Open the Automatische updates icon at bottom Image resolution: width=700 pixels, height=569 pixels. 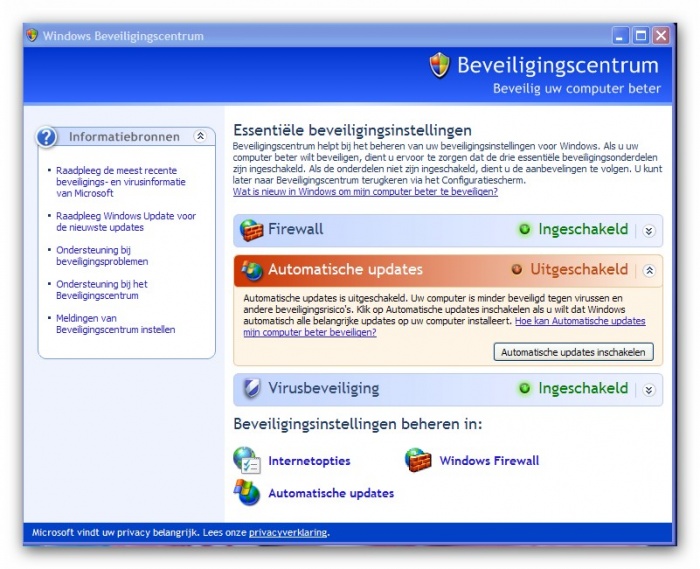pos(247,493)
